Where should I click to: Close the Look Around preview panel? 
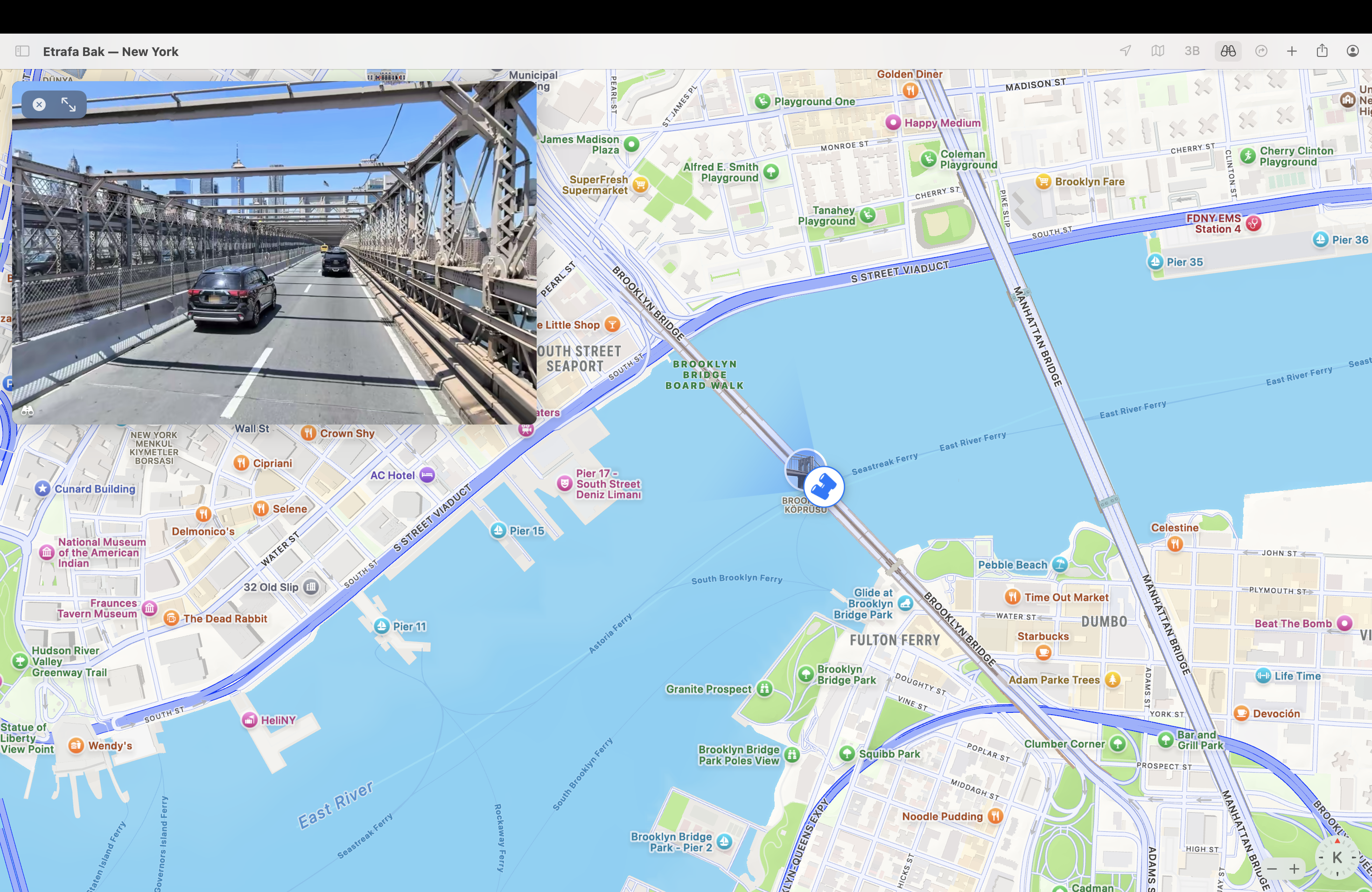point(39,105)
